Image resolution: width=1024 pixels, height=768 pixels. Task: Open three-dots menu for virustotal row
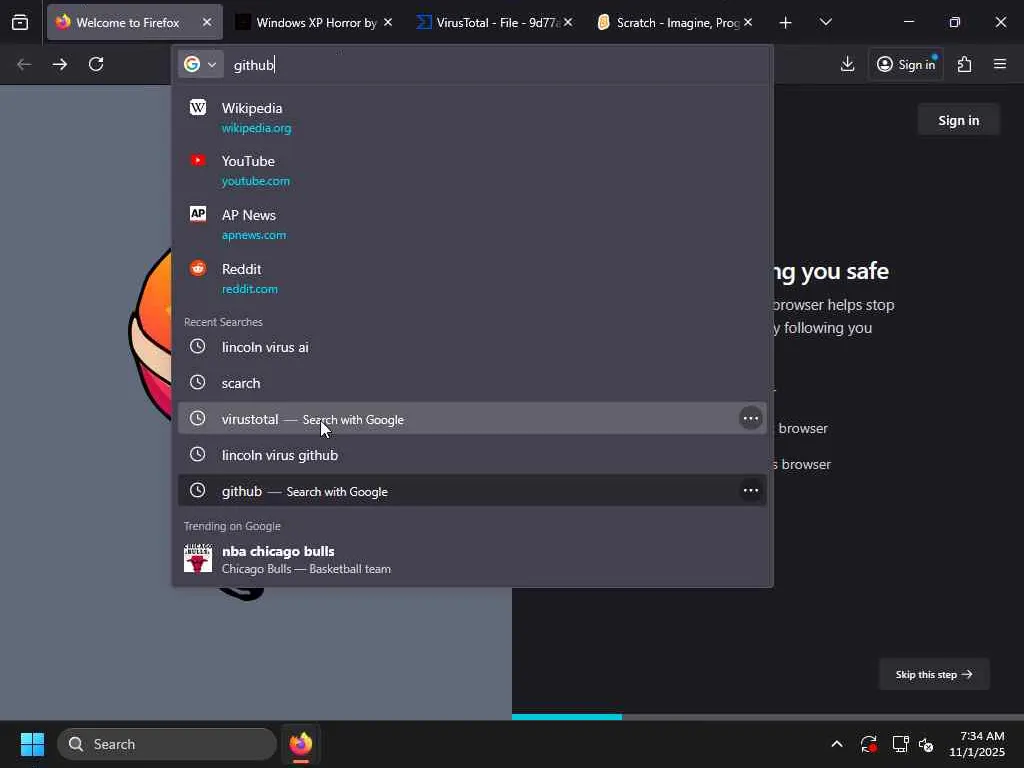pyautogui.click(x=751, y=419)
